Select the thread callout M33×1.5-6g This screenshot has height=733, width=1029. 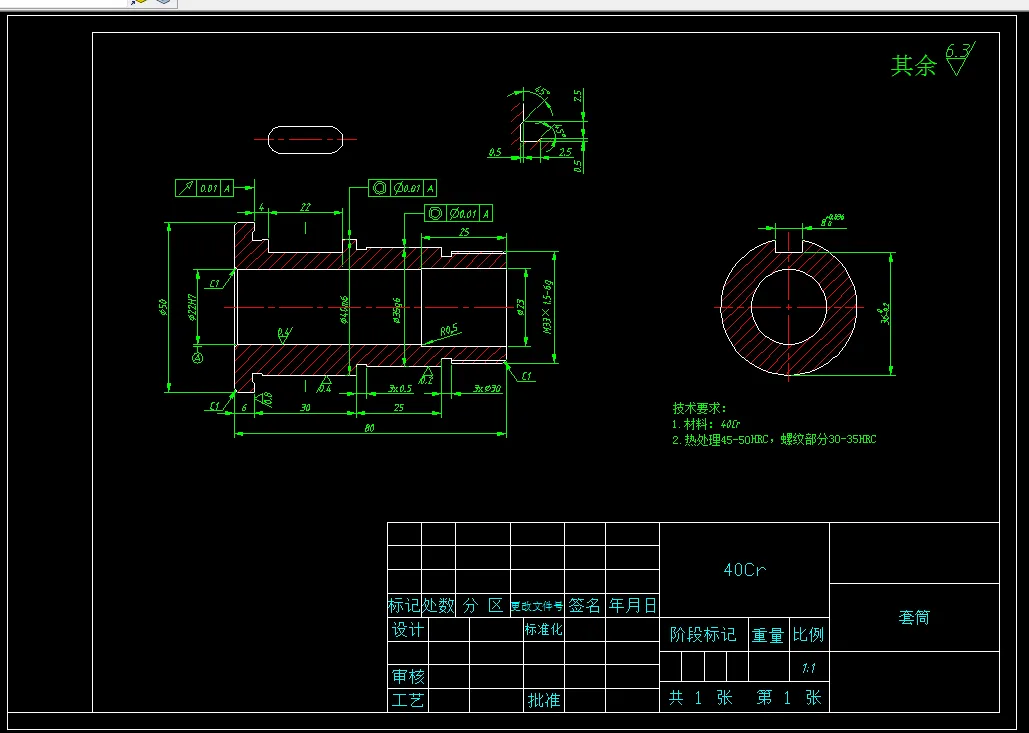point(547,307)
